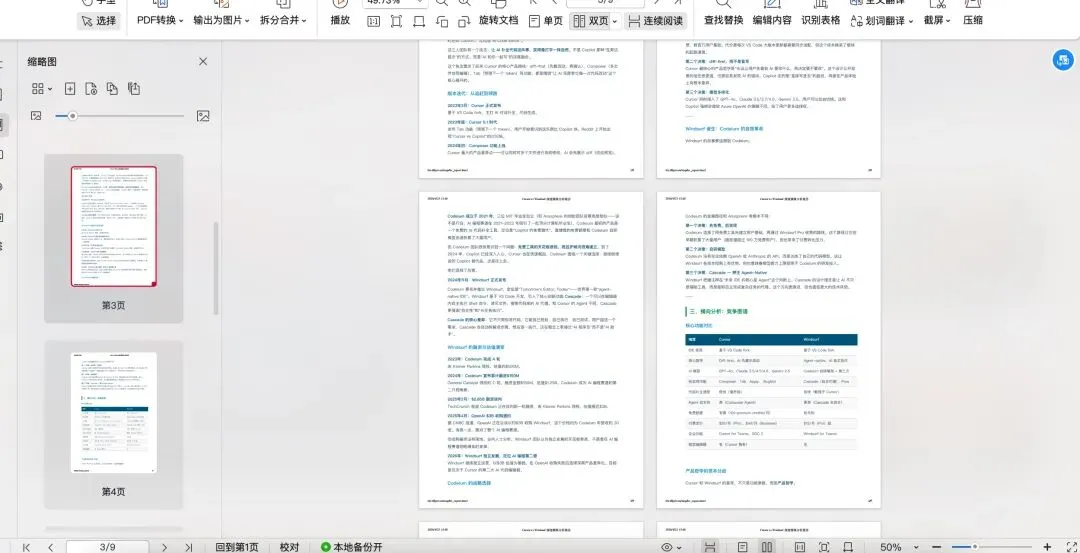Go to previous page with status bar arrow

click(51, 547)
